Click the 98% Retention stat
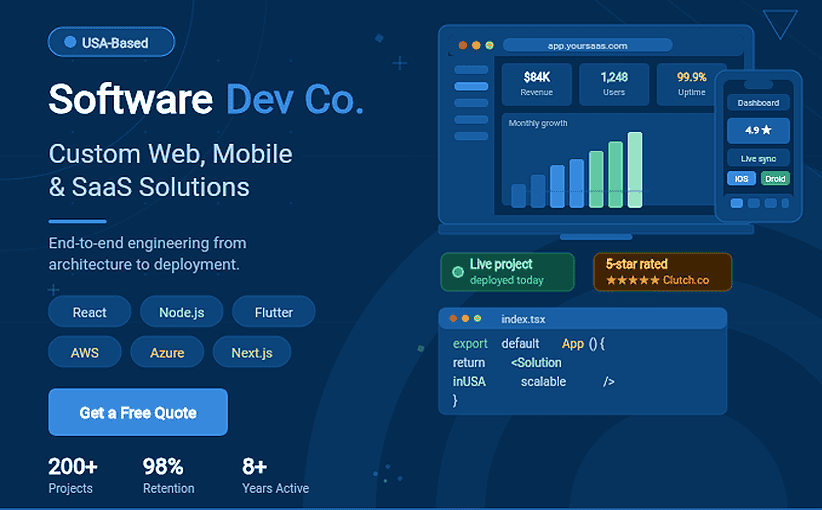The width and height of the screenshot is (822, 510). coord(168,475)
